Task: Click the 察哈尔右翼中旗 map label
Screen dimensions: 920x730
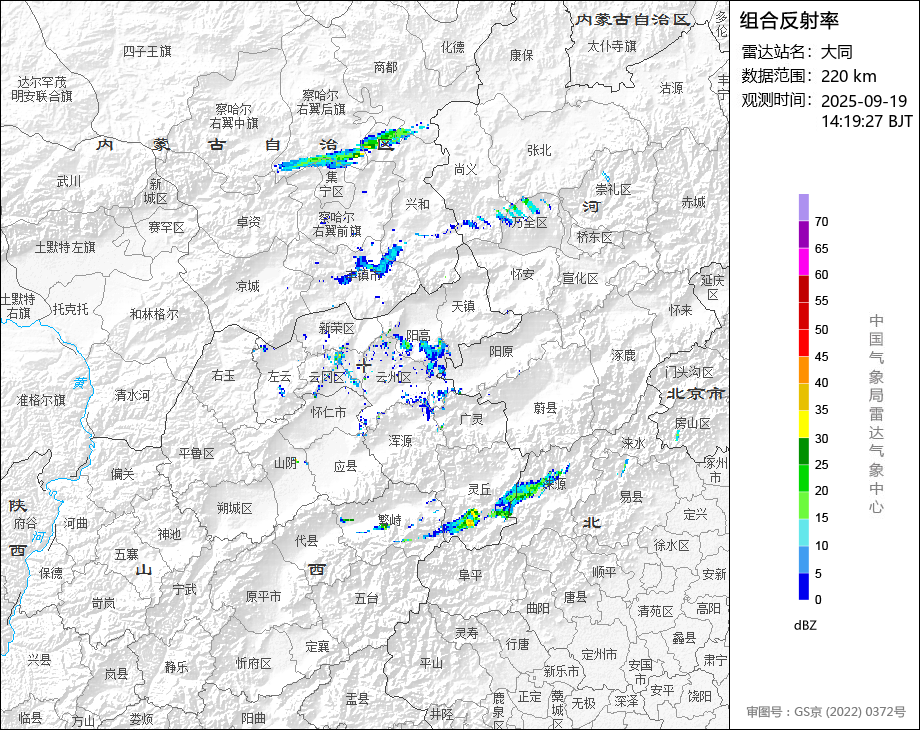Action: 234,116
